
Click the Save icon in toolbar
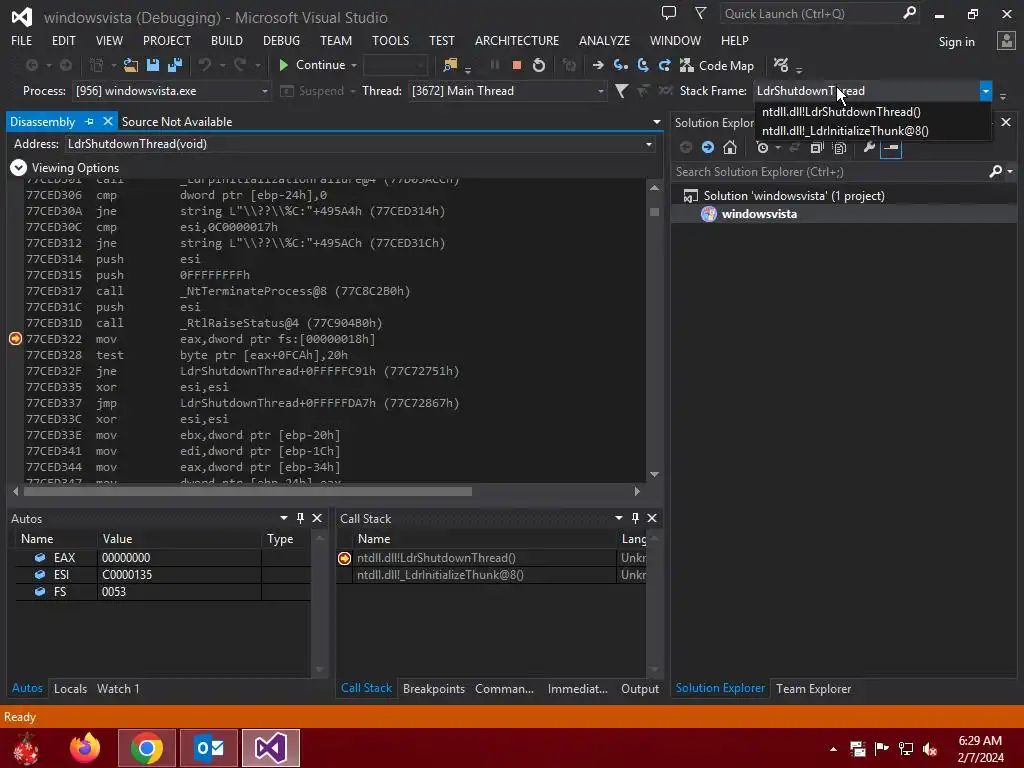(x=153, y=65)
